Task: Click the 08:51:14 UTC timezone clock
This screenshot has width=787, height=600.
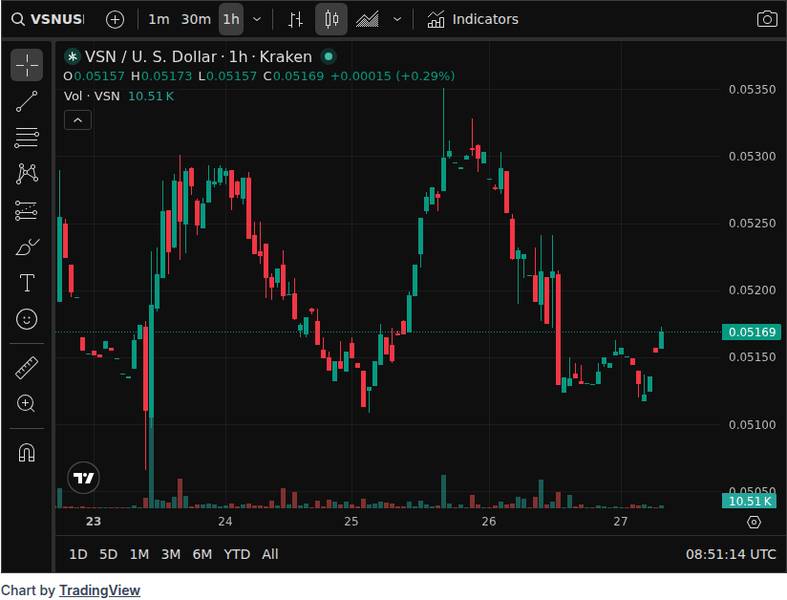Action: tap(731, 554)
